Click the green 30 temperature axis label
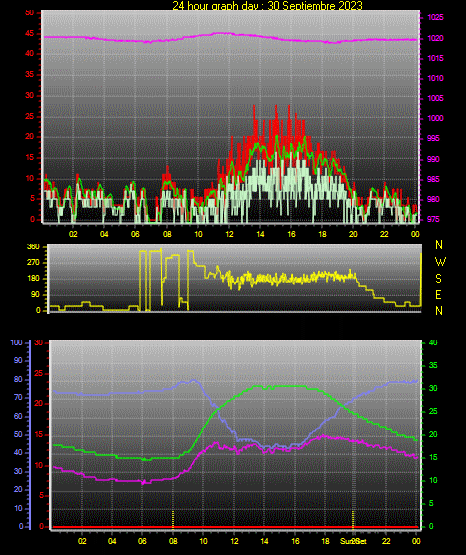 point(433,388)
